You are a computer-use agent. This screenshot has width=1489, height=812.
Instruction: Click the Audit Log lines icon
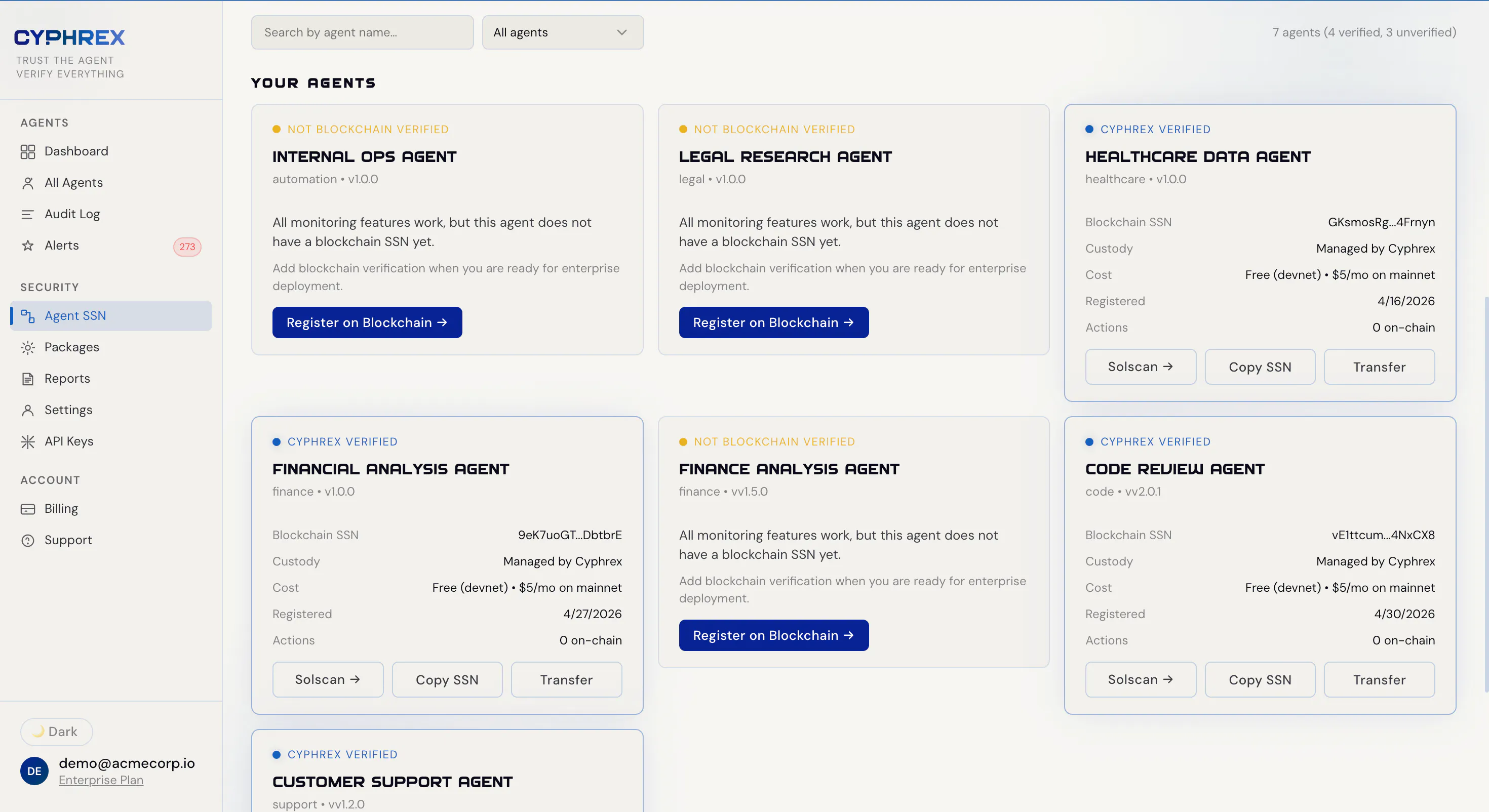(28, 215)
